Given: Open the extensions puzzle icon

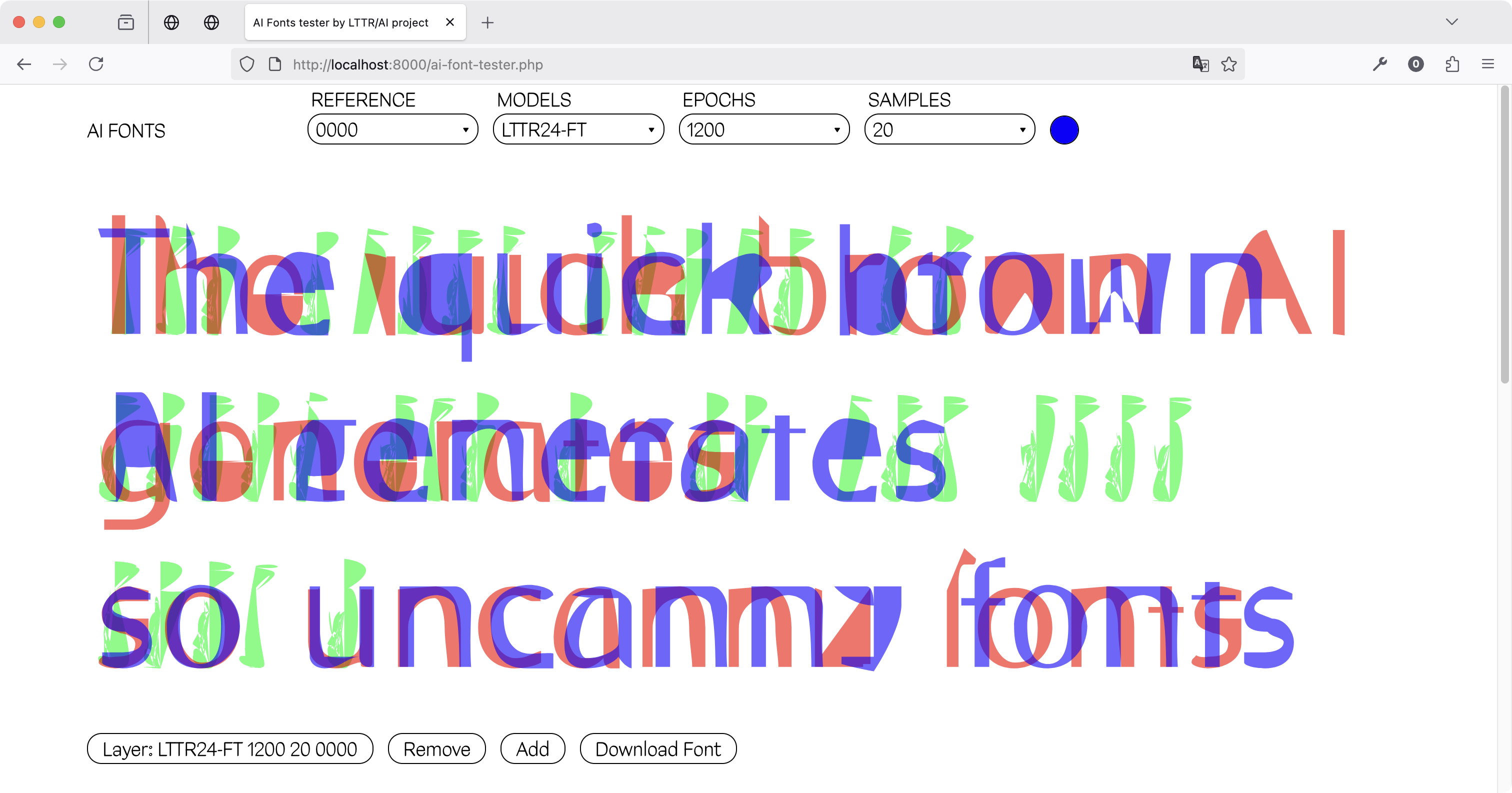Looking at the screenshot, I should pyautogui.click(x=1452, y=64).
